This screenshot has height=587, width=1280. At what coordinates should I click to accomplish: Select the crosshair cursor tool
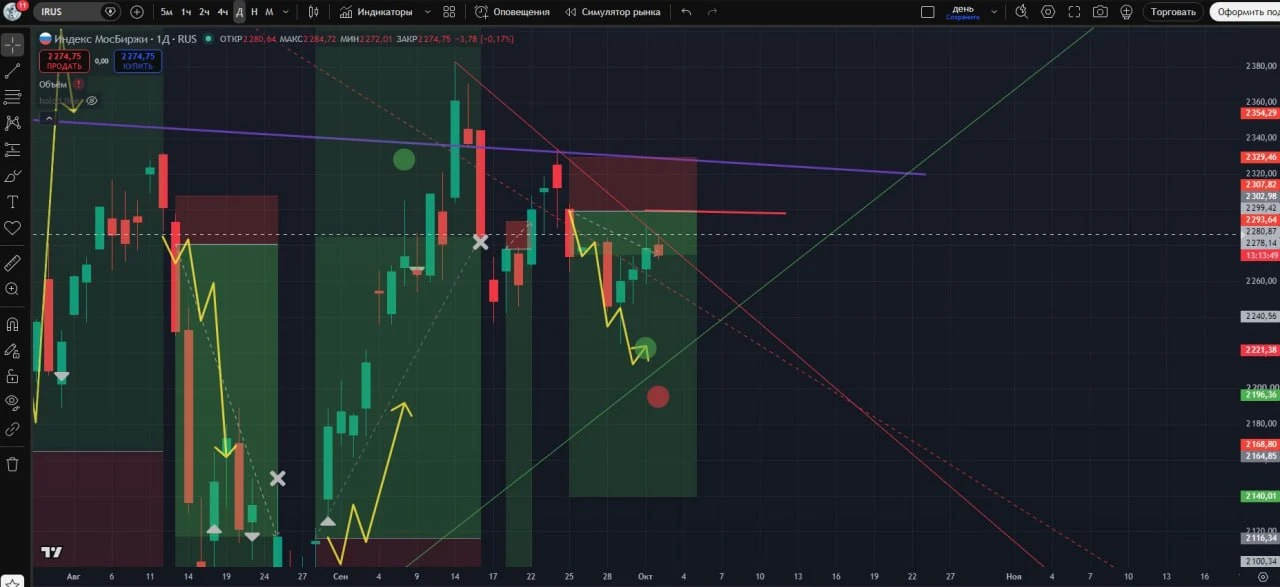point(13,45)
